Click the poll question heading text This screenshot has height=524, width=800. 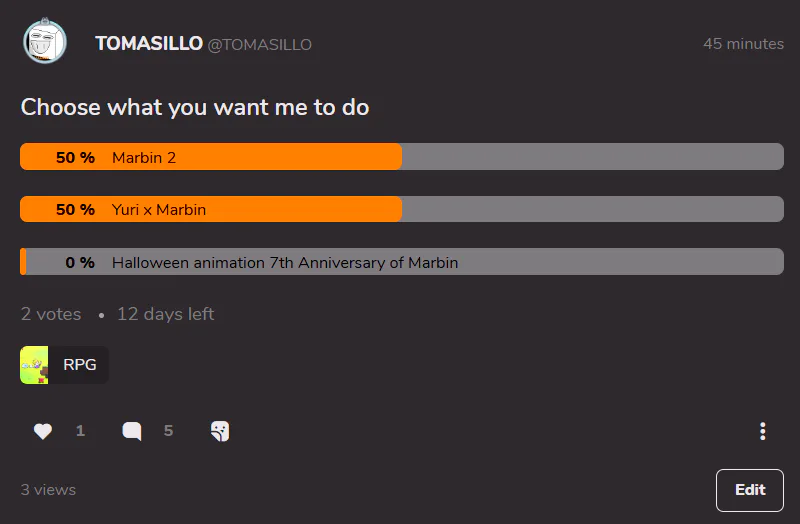click(x=195, y=107)
